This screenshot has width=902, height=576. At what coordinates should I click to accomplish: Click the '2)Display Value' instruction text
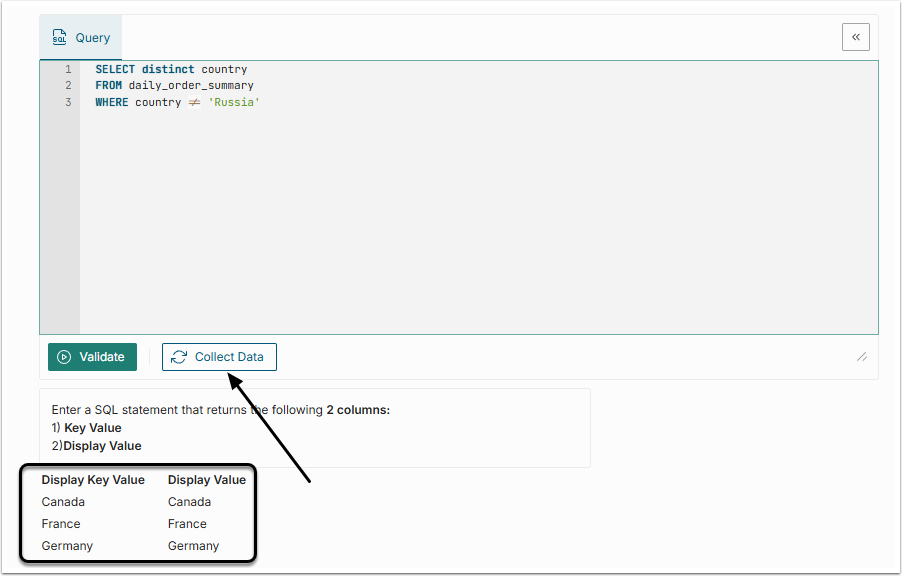click(96, 446)
